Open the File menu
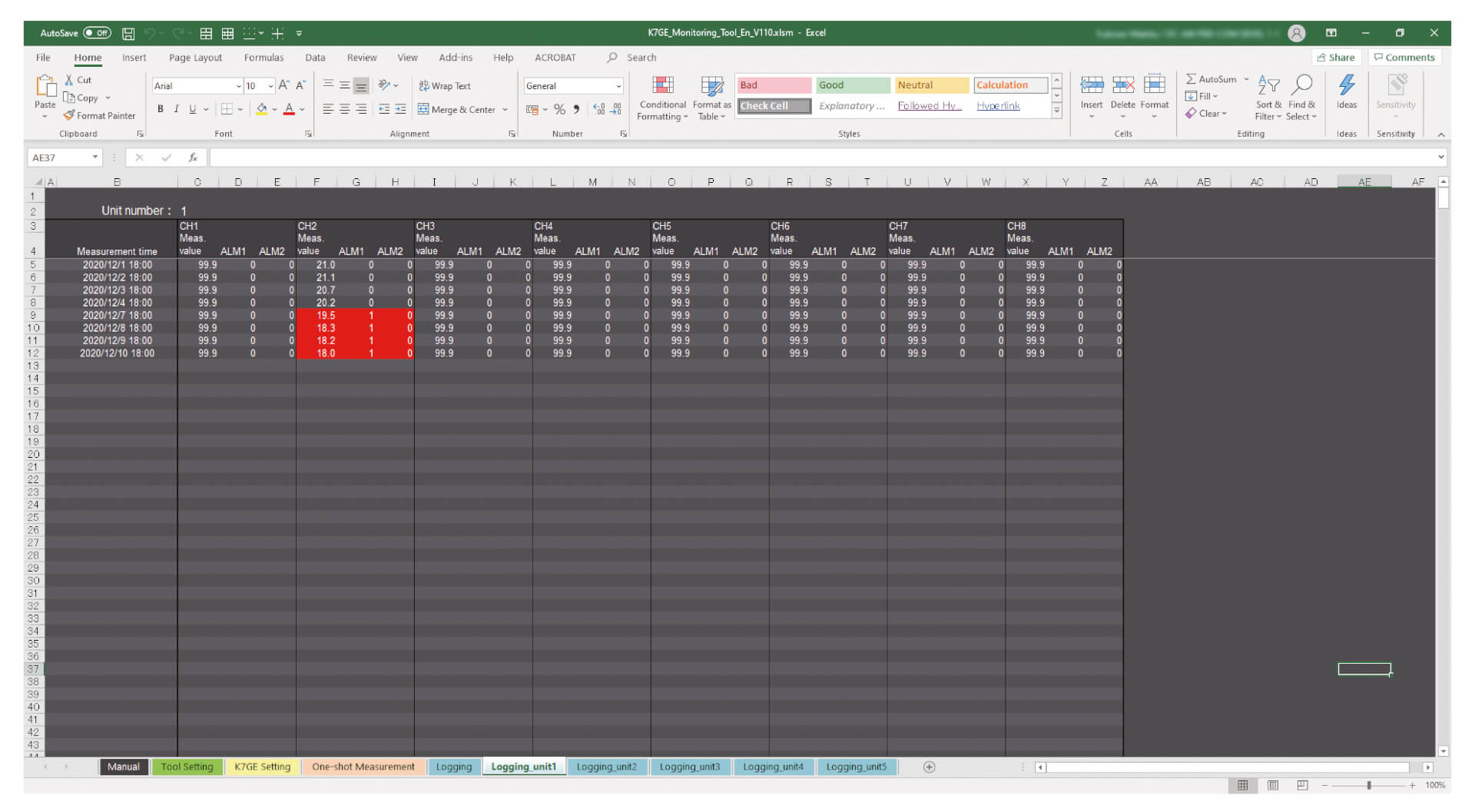The image size is (1475, 812). tap(43, 58)
